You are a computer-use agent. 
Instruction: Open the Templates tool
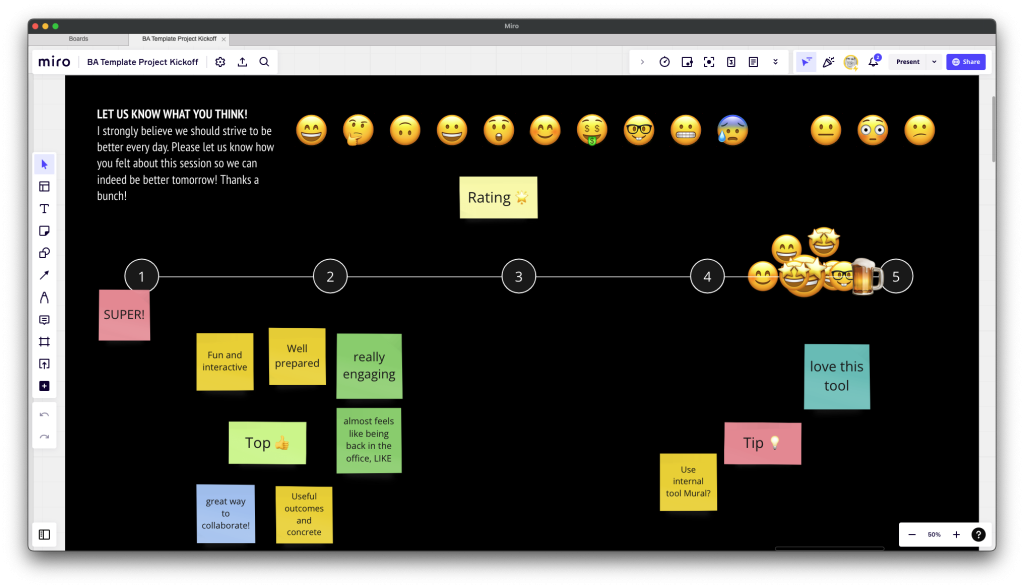point(44,186)
